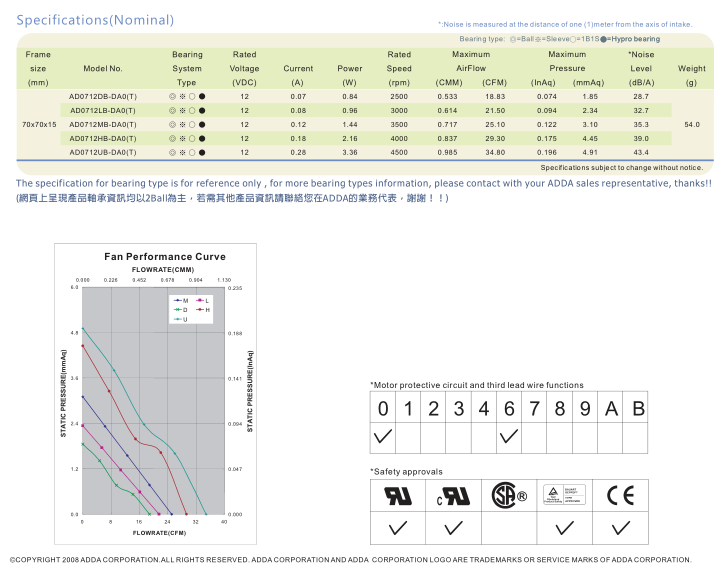714x569 pixels.
Task: Click the rated speed value 4500
Action: pyautogui.click(x=399, y=152)
